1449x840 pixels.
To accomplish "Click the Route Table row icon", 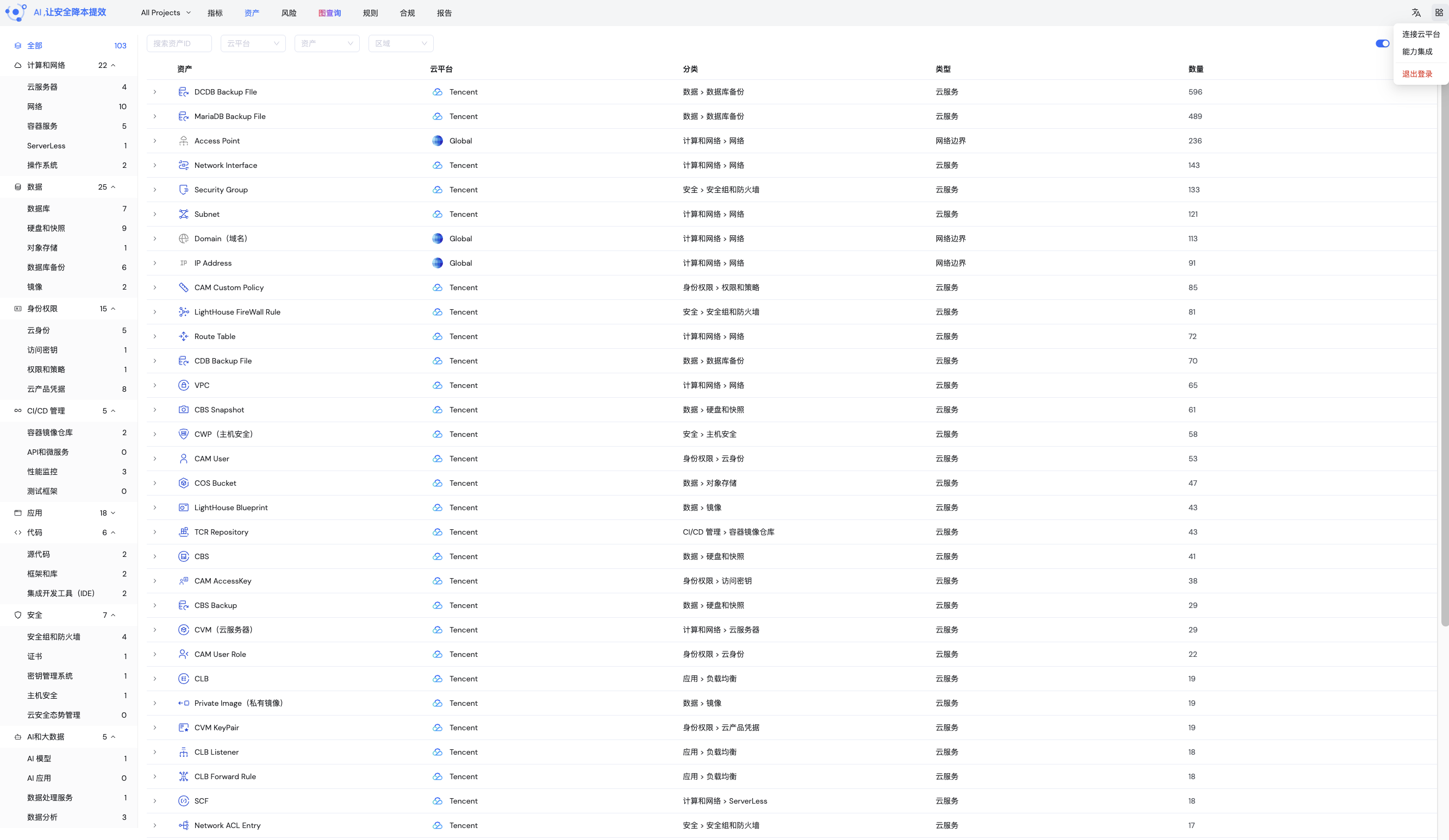I will pos(183,336).
